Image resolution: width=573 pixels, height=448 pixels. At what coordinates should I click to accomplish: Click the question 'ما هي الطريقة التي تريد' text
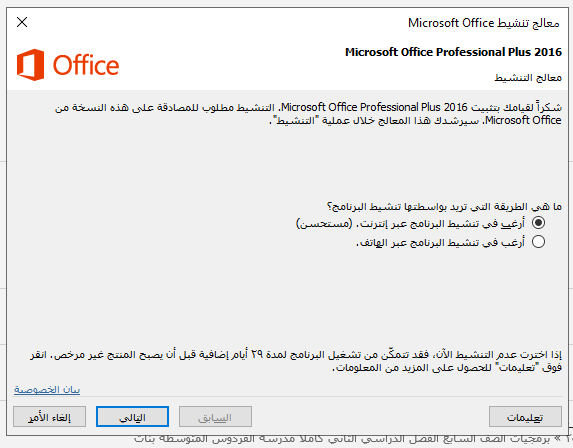(444, 206)
